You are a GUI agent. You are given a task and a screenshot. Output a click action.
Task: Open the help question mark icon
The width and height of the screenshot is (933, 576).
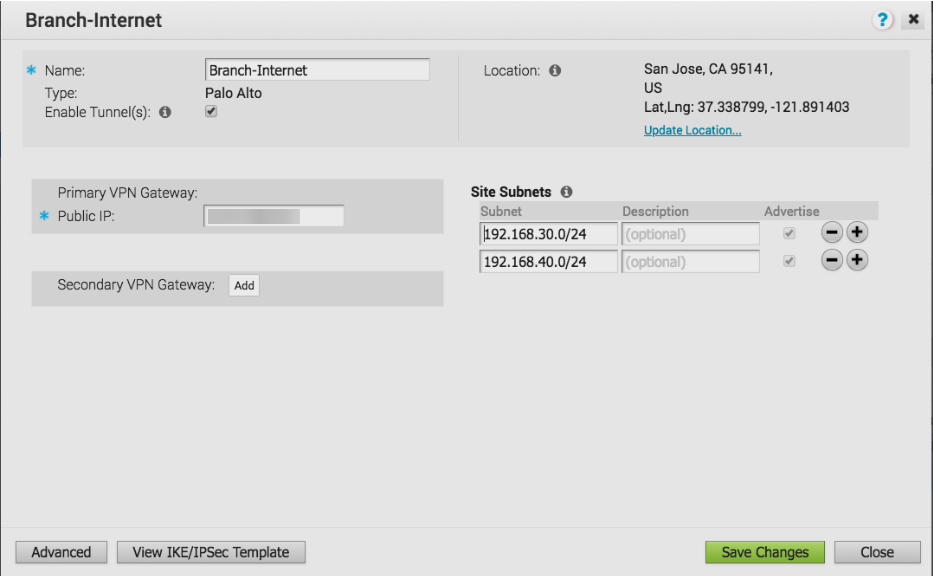click(882, 20)
